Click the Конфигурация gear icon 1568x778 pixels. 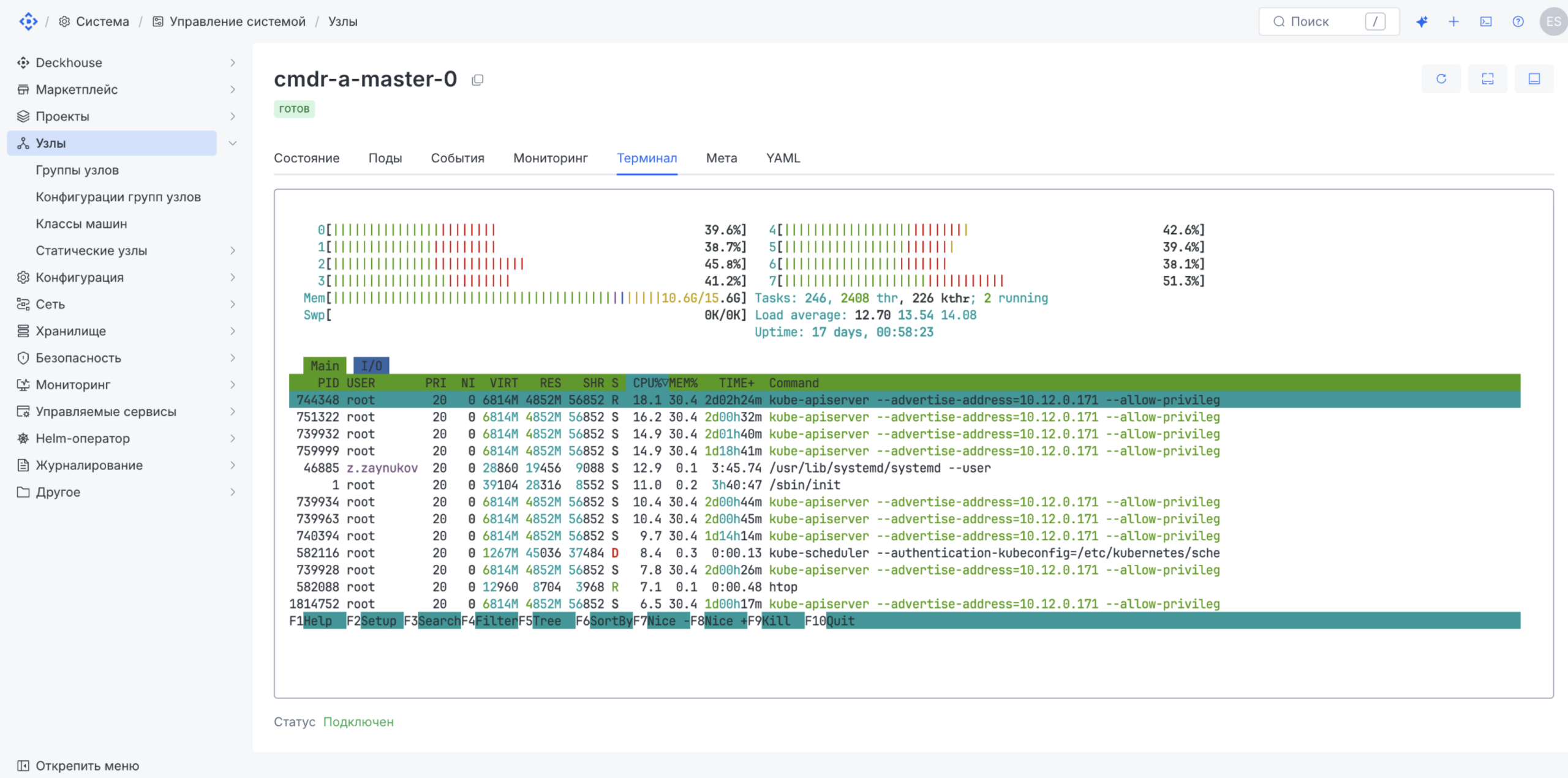[23, 277]
